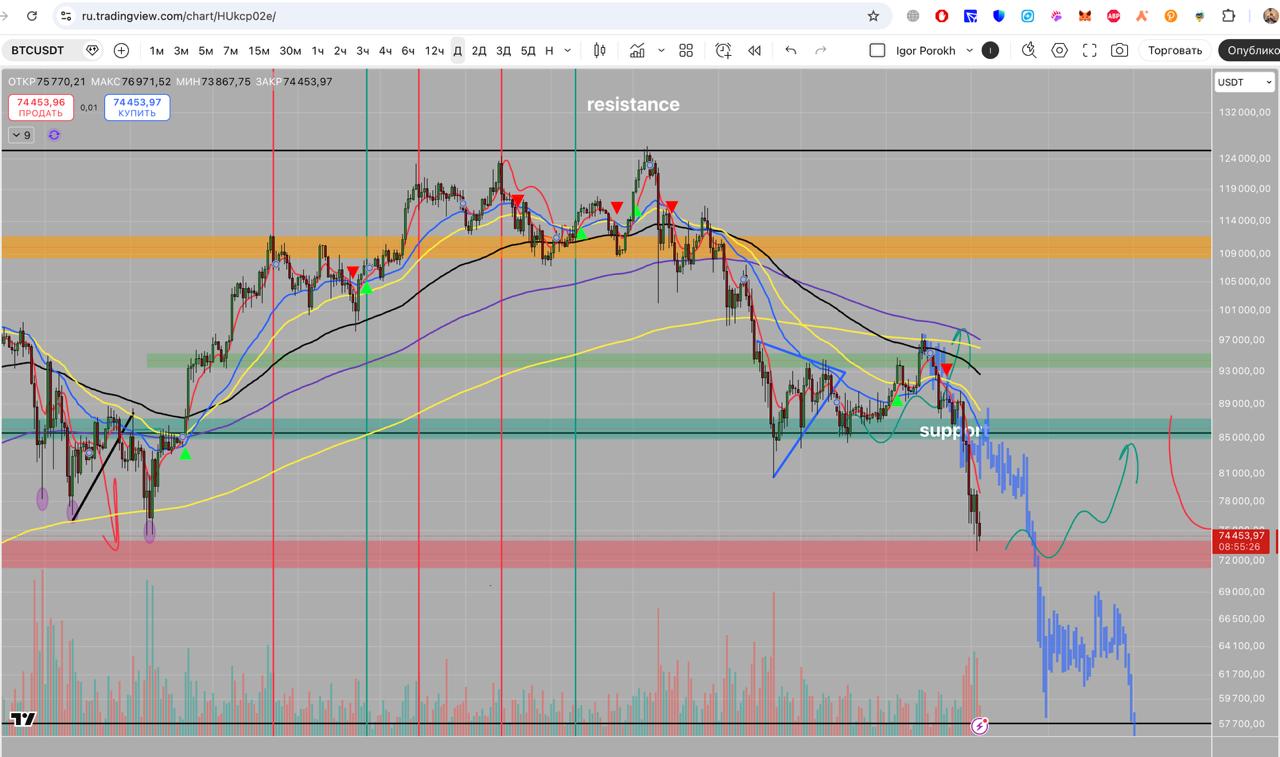Image resolution: width=1280 pixels, height=757 pixels.
Task: Switch to the 15м timeframe
Action: [x=259, y=51]
